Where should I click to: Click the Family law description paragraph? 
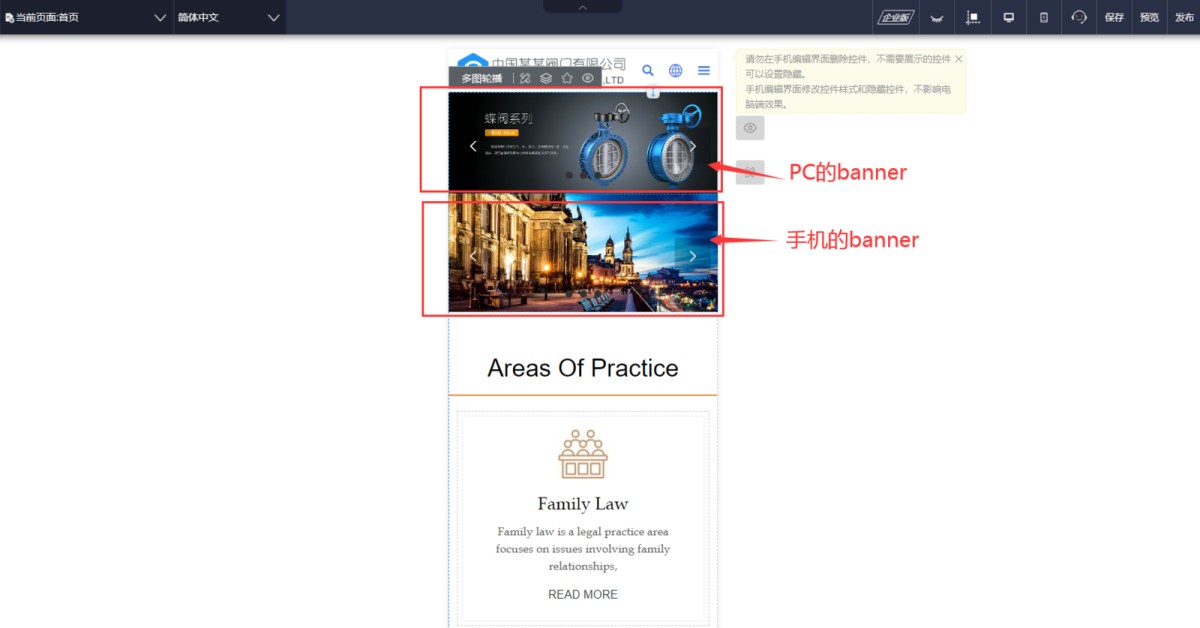point(583,549)
